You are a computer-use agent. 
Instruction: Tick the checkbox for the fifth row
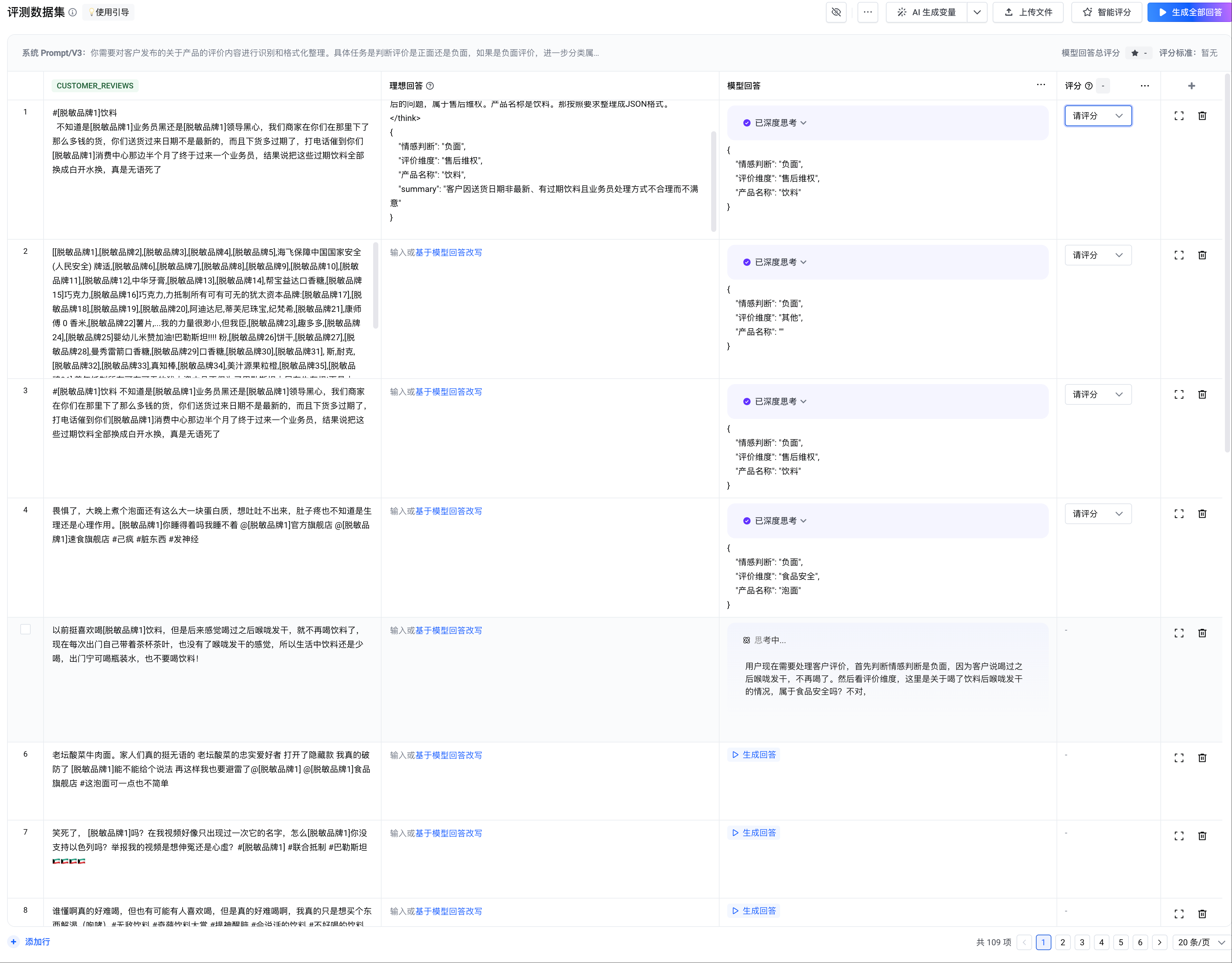pyautogui.click(x=25, y=629)
